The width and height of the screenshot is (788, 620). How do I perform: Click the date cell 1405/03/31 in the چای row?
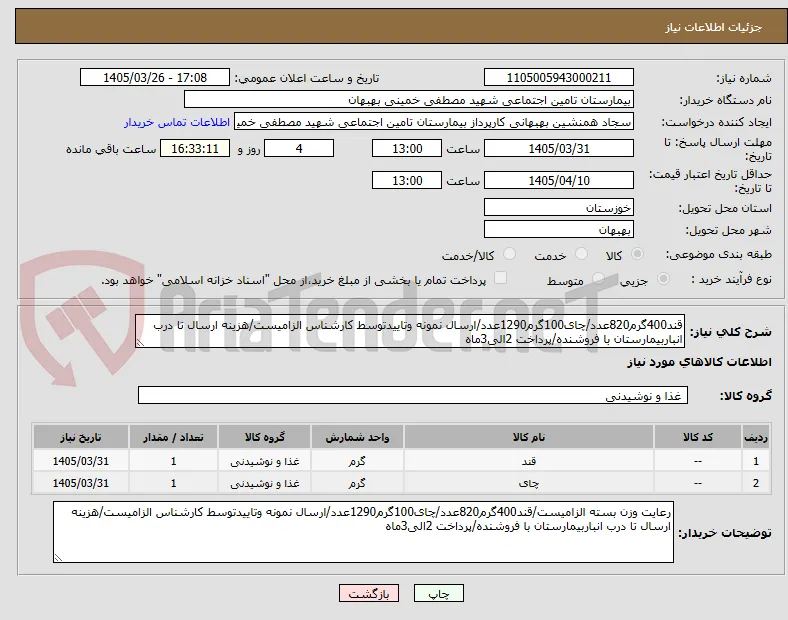coord(80,483)
